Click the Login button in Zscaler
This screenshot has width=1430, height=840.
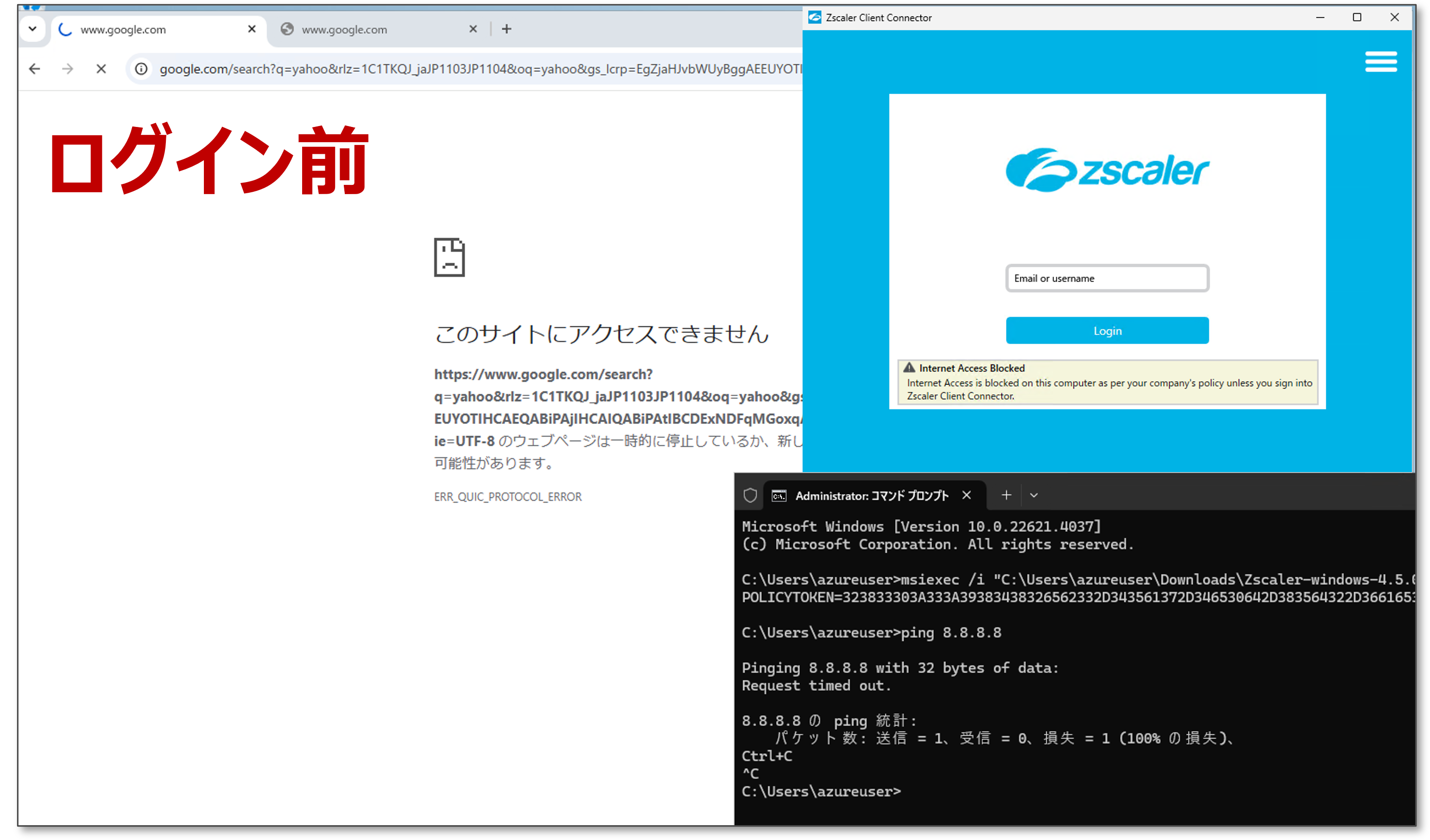click(x=1107, y=330)
